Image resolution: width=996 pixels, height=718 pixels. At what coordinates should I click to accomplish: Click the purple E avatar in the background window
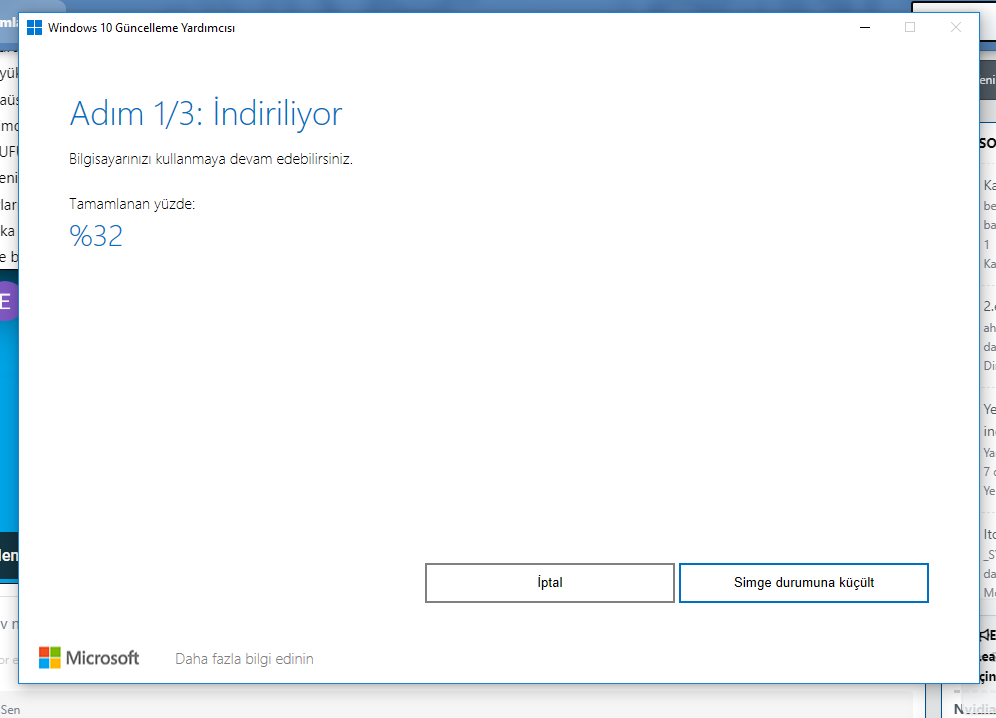[x=6, y=301]
